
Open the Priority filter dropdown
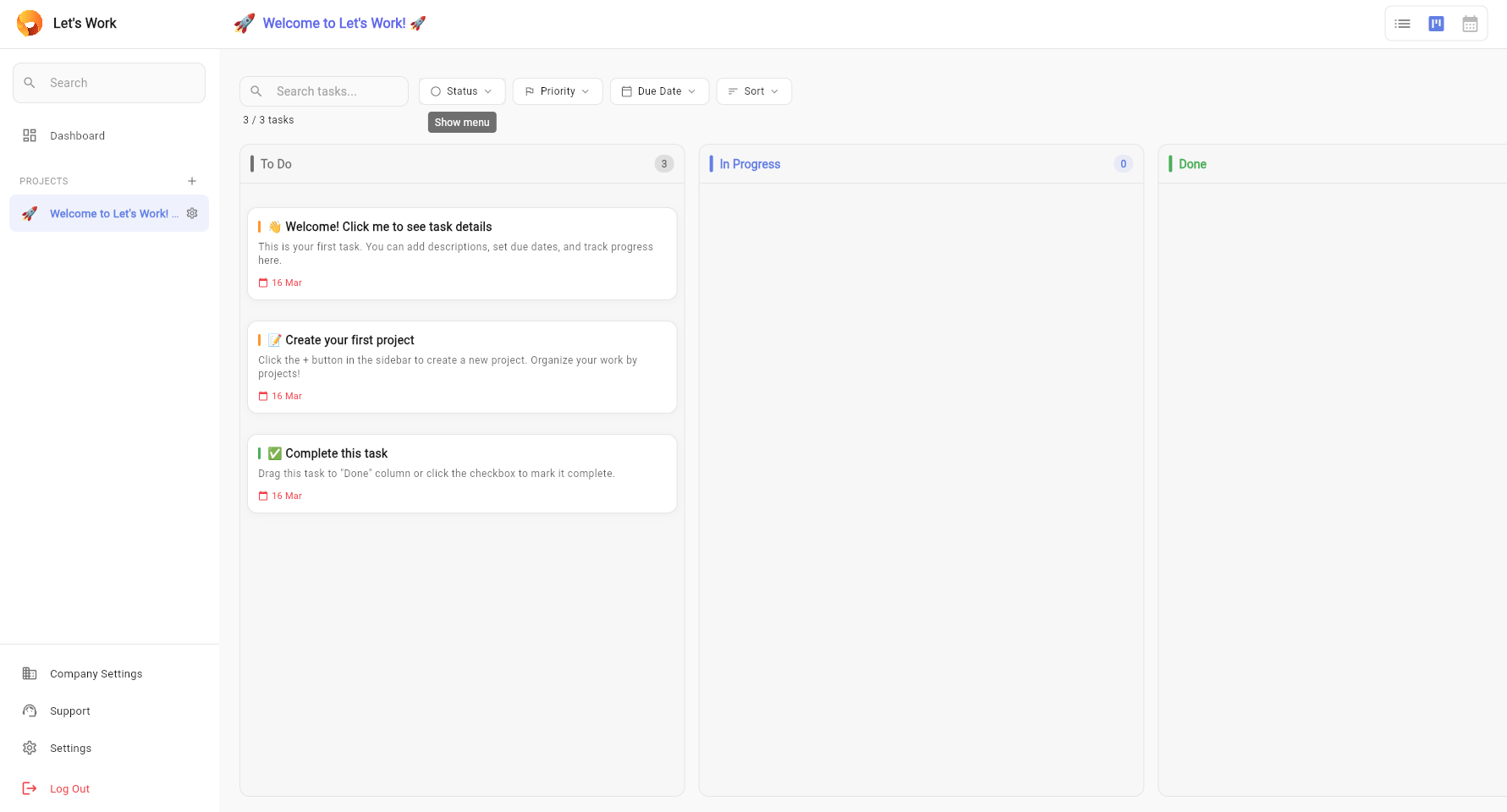(558, 91)
